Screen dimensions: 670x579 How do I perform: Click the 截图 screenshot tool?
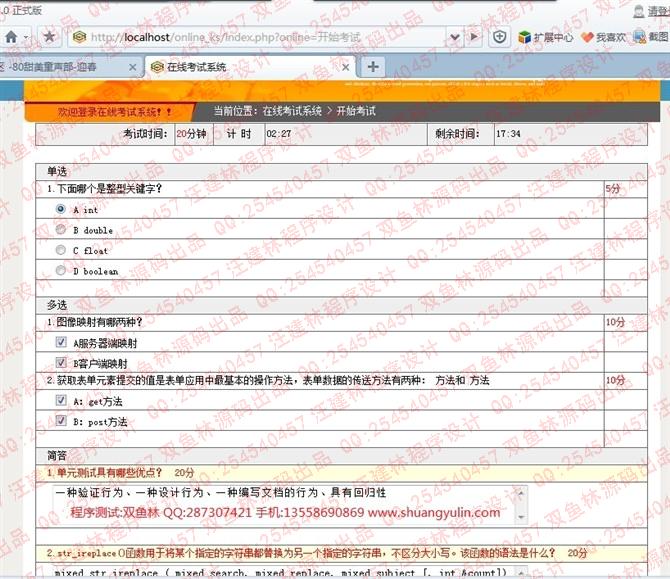point(650,37)
